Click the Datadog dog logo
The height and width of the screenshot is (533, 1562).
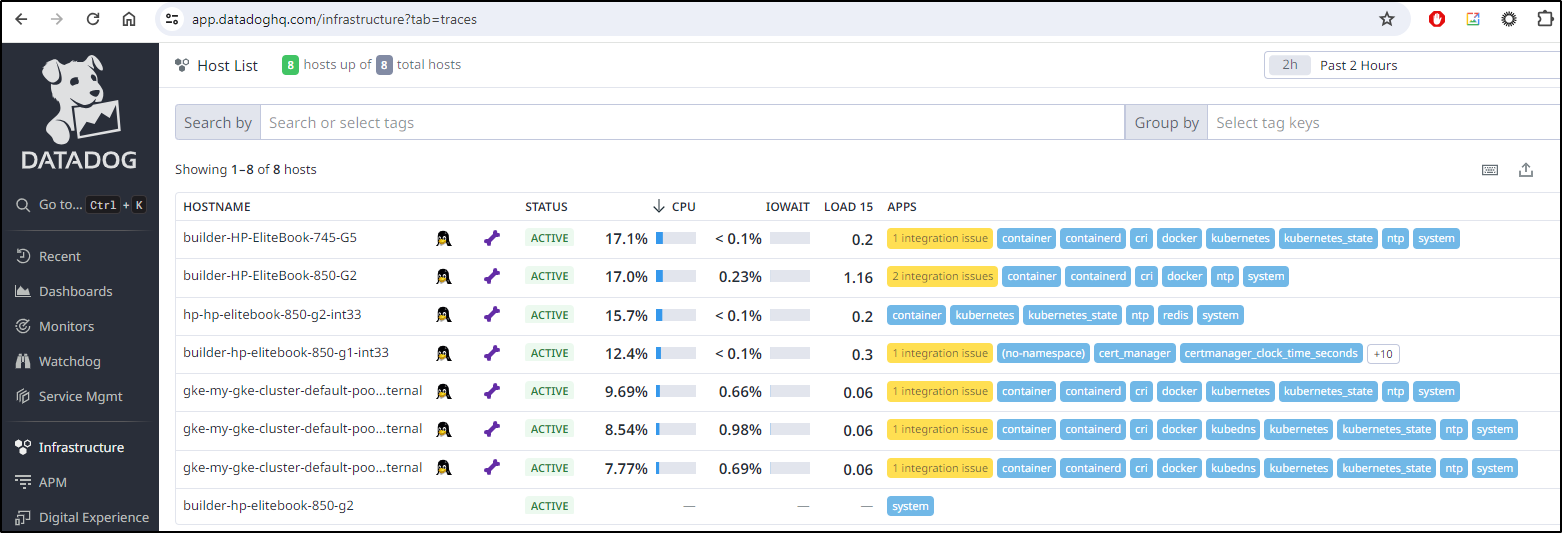(x=81, y=98)
